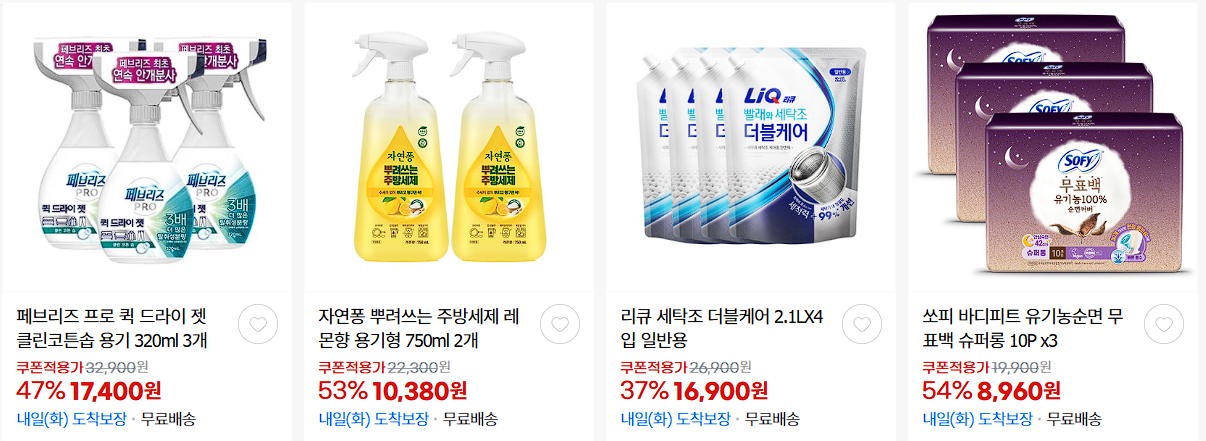Click 54% discount rate on Sofy item
The height and width of the screenshot is (441, 1206).
coord(947,390)
